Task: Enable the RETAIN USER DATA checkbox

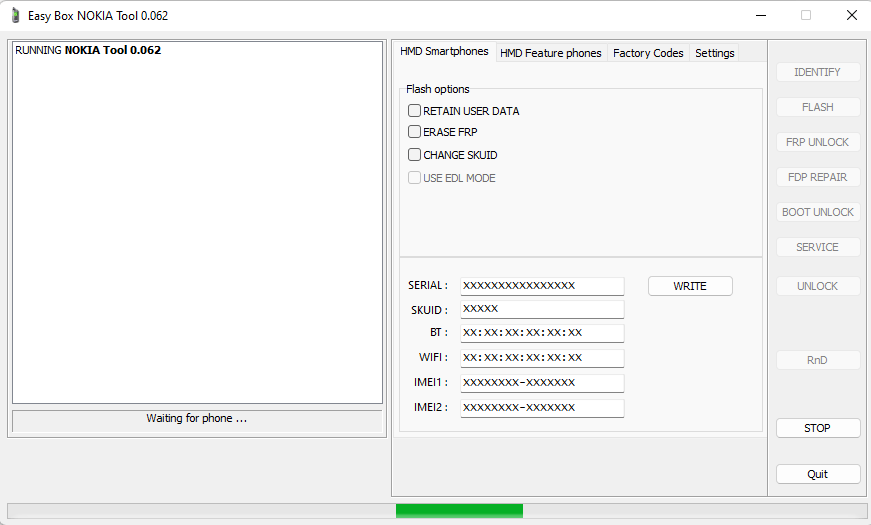Action: (x=415, y=111)
